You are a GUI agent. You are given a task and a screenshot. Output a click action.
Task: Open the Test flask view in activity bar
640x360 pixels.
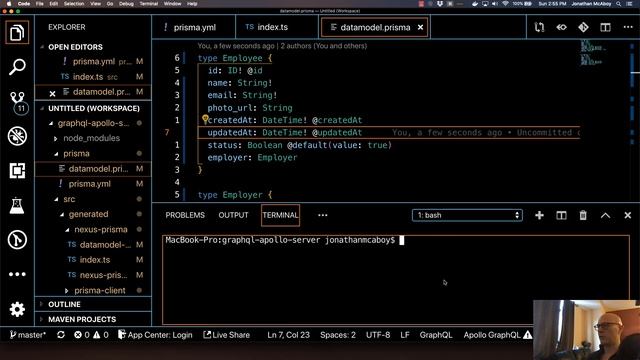[x=17, y=205]
